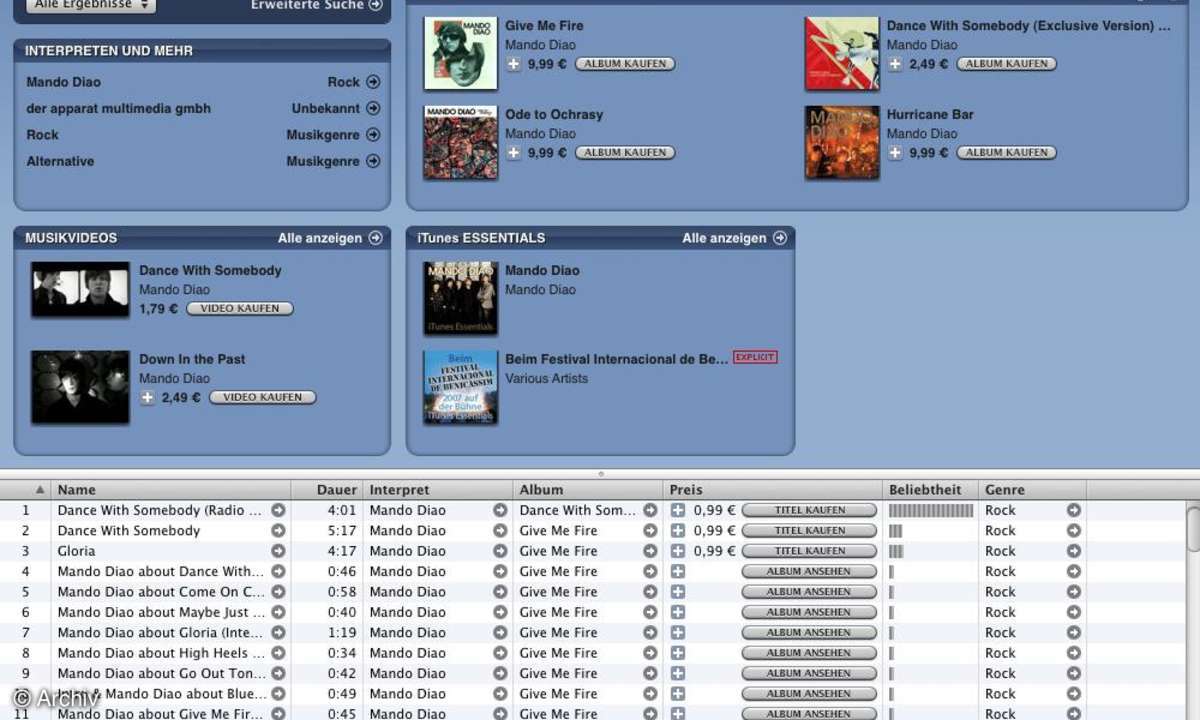
Task: Click album arrow on Gloria row
Action: click(650, 551)
